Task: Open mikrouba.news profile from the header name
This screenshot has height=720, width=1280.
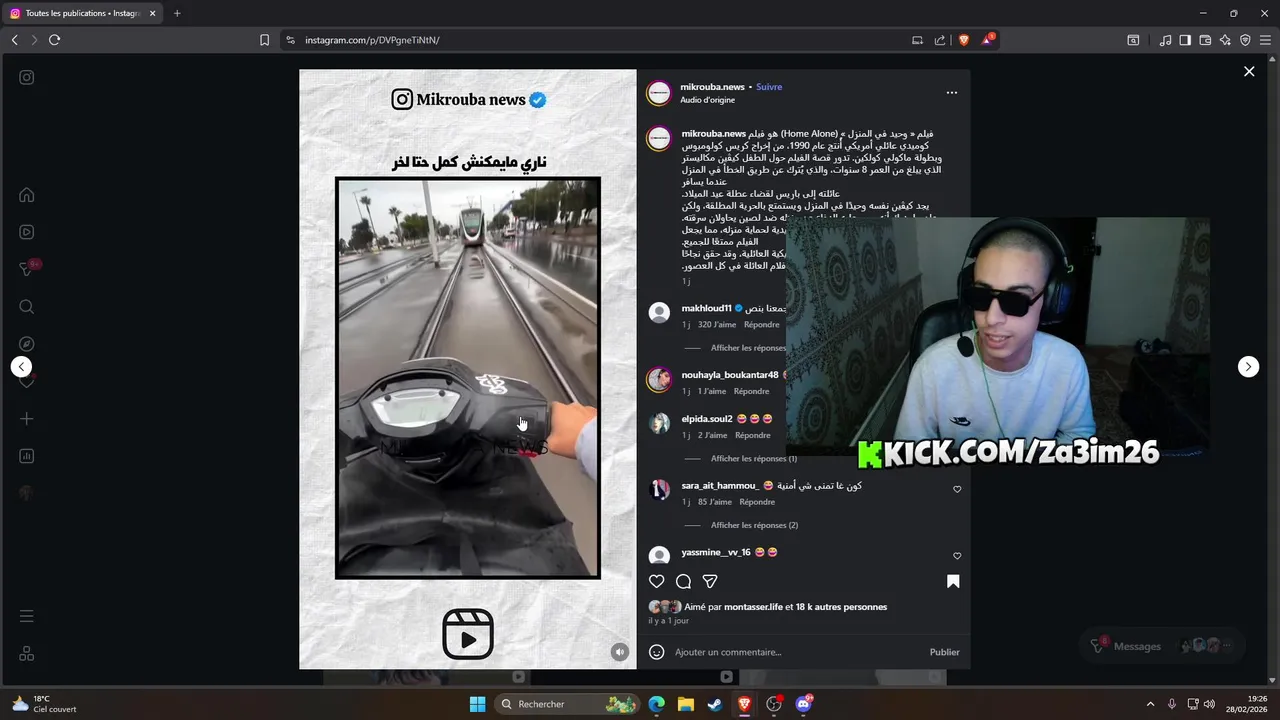Action: 712,87
